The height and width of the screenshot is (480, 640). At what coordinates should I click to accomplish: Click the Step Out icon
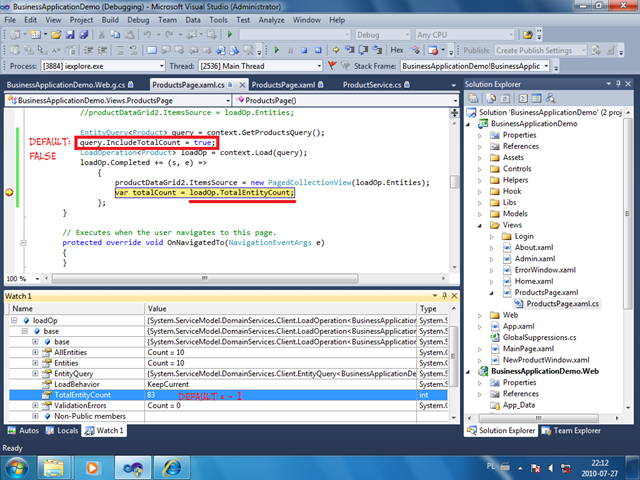(x=377, y=50)
